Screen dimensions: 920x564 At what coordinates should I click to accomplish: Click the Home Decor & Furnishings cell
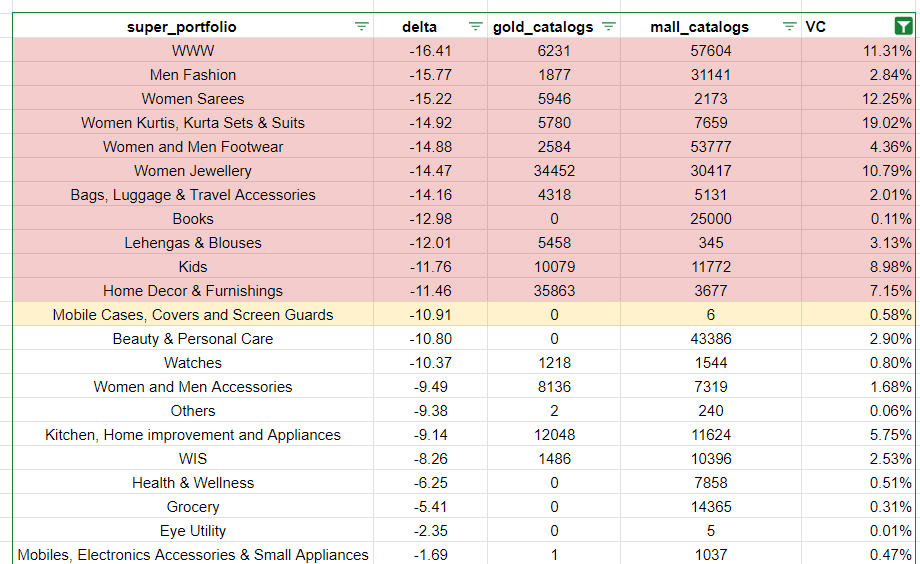pyautogui.click(x=193, y=291)
